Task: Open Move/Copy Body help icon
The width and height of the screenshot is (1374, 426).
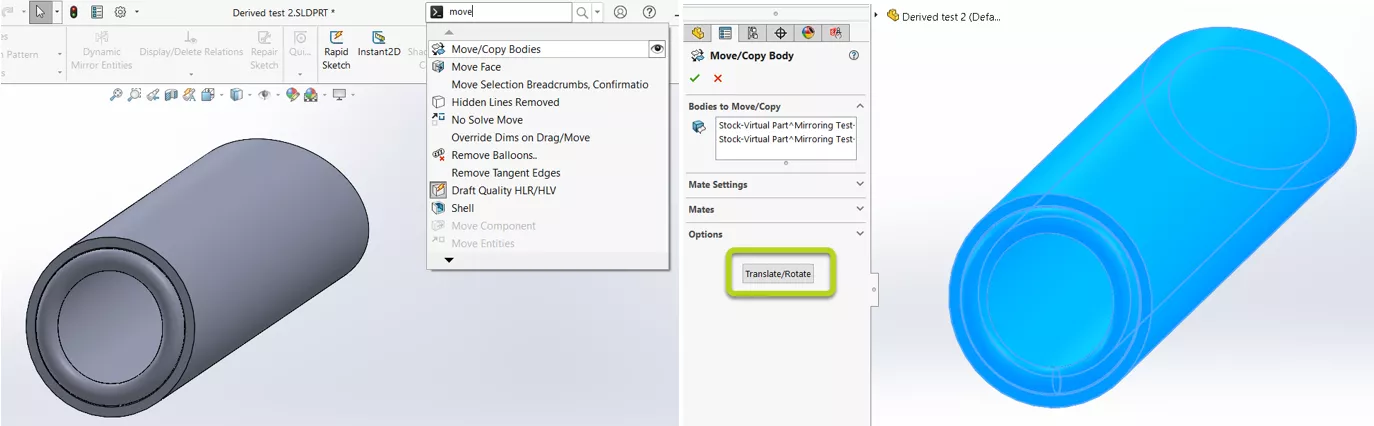Action: pos(854,56)
